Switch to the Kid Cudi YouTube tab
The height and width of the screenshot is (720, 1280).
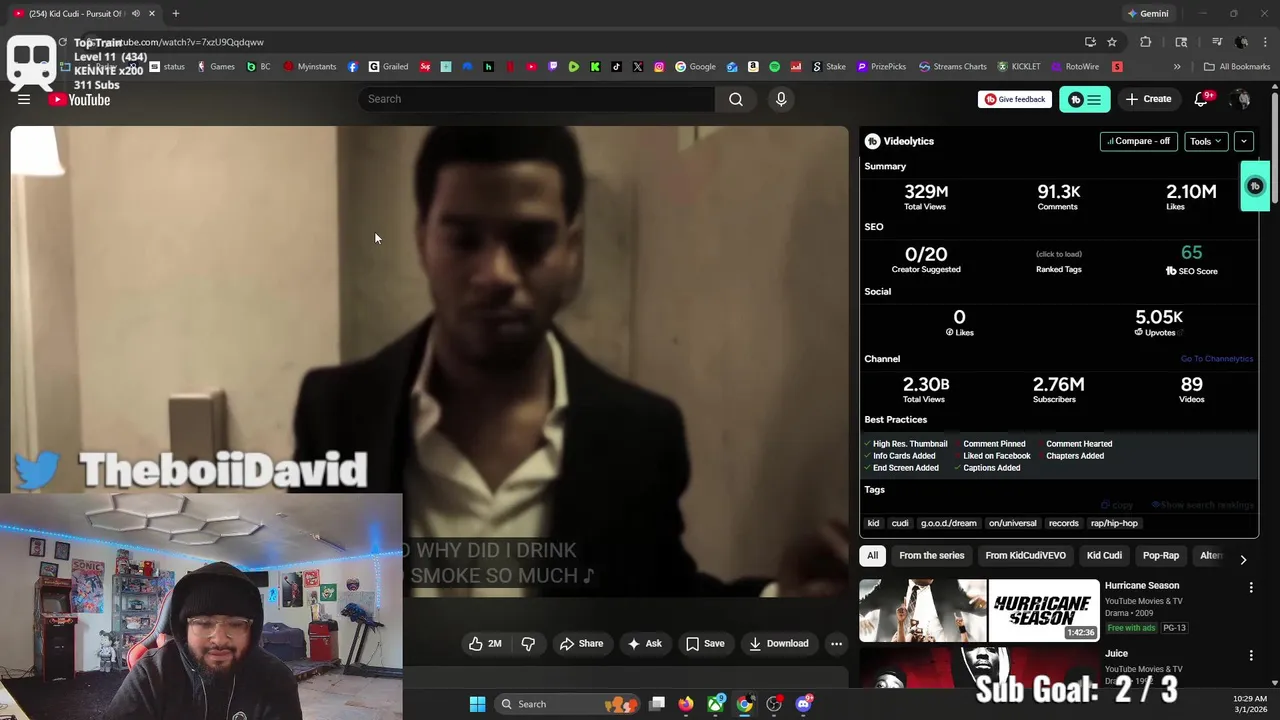(76, 14)
